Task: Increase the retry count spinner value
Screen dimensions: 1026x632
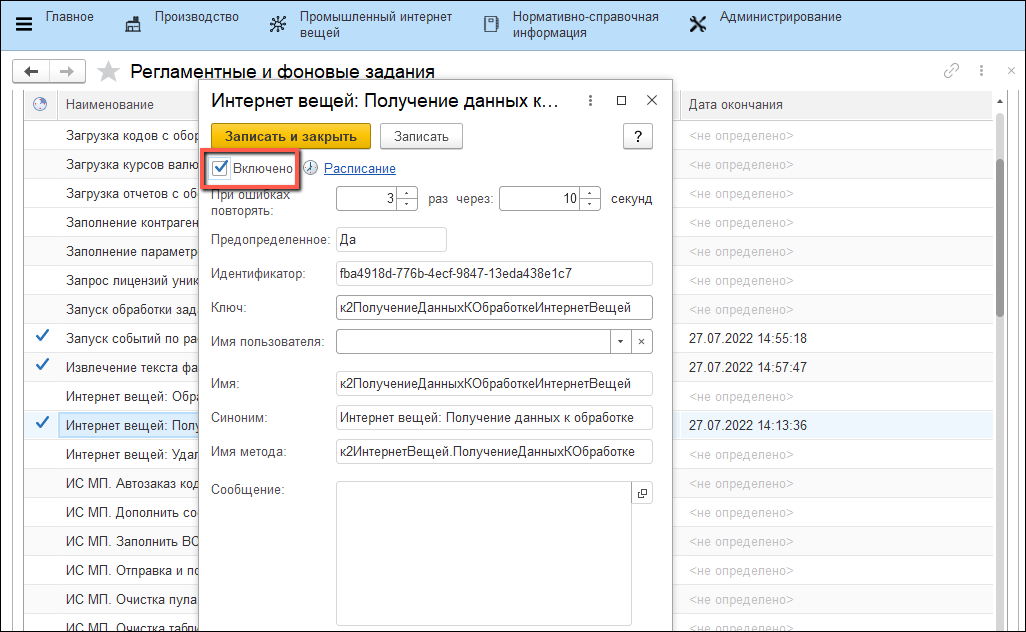Action: 406,193
